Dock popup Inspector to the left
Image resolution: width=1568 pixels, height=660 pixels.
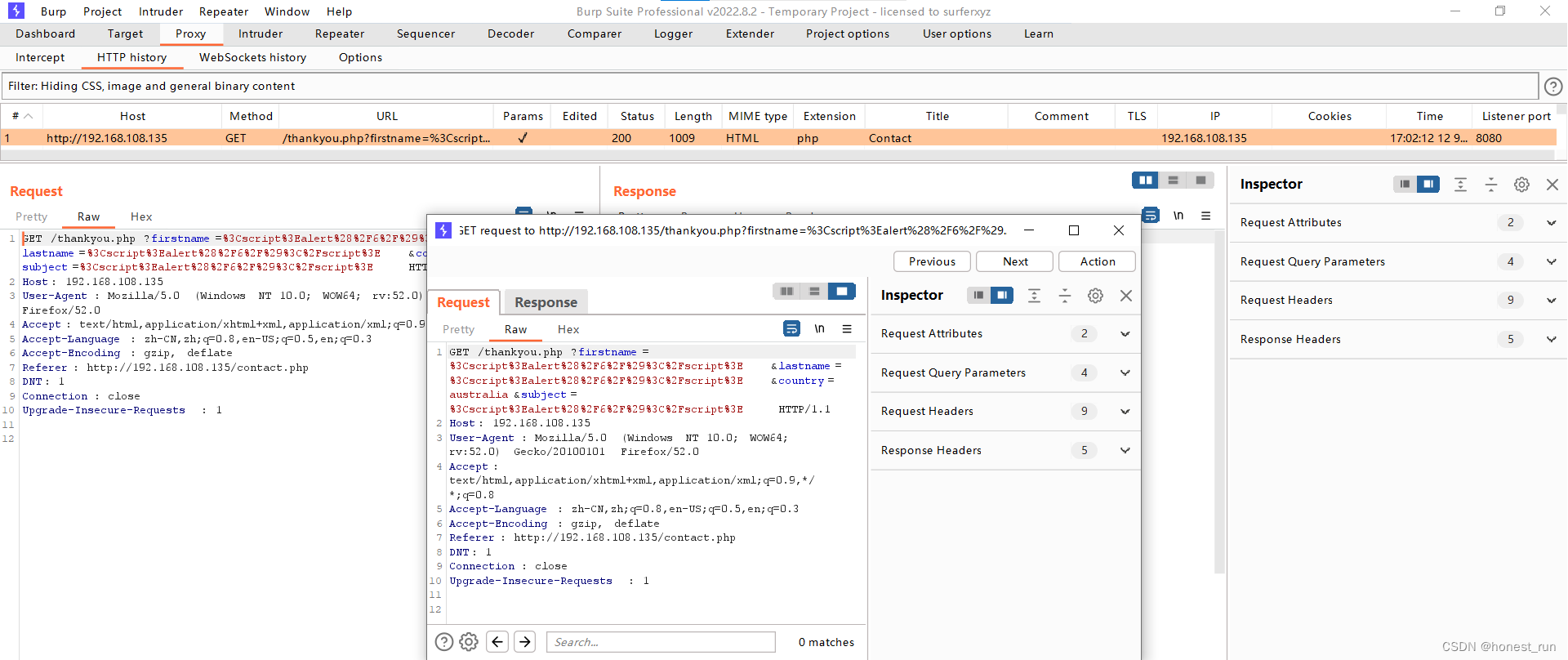[978, 295]
